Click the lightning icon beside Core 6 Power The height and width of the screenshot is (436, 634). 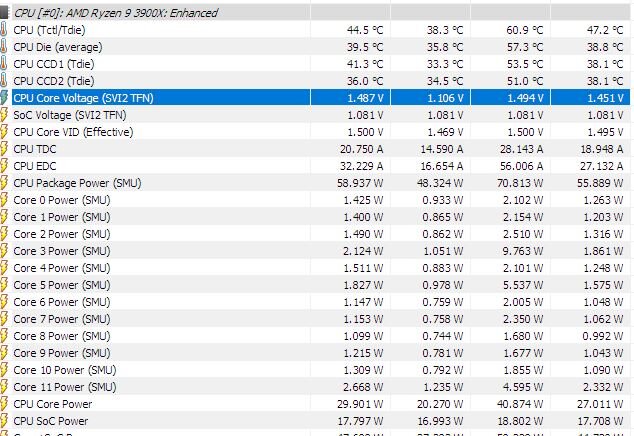4,302
